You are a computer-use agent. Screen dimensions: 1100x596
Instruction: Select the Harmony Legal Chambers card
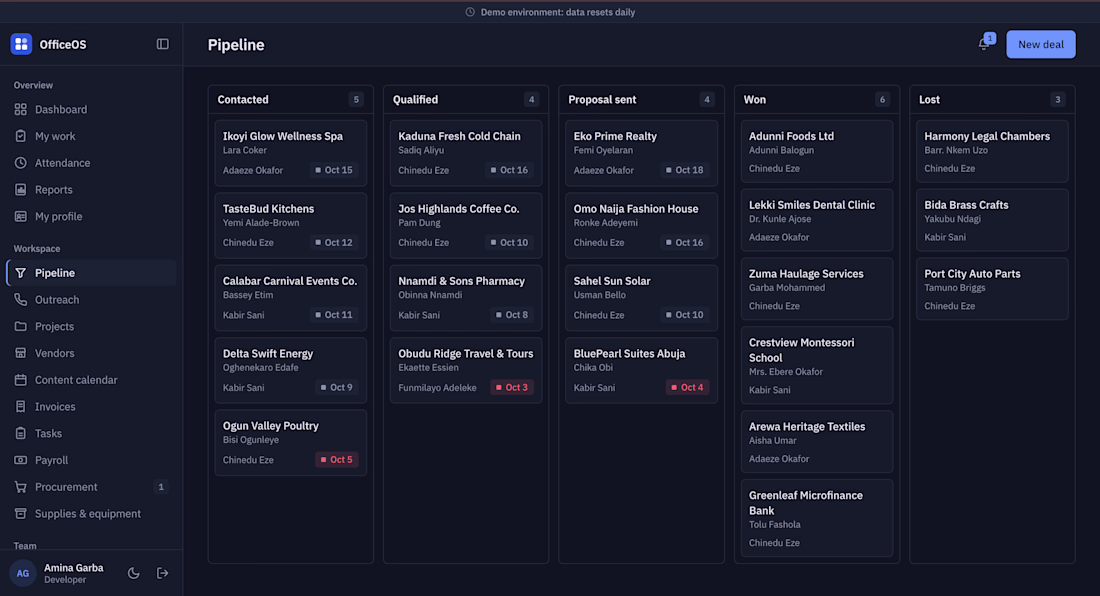(x=992, y=151)
